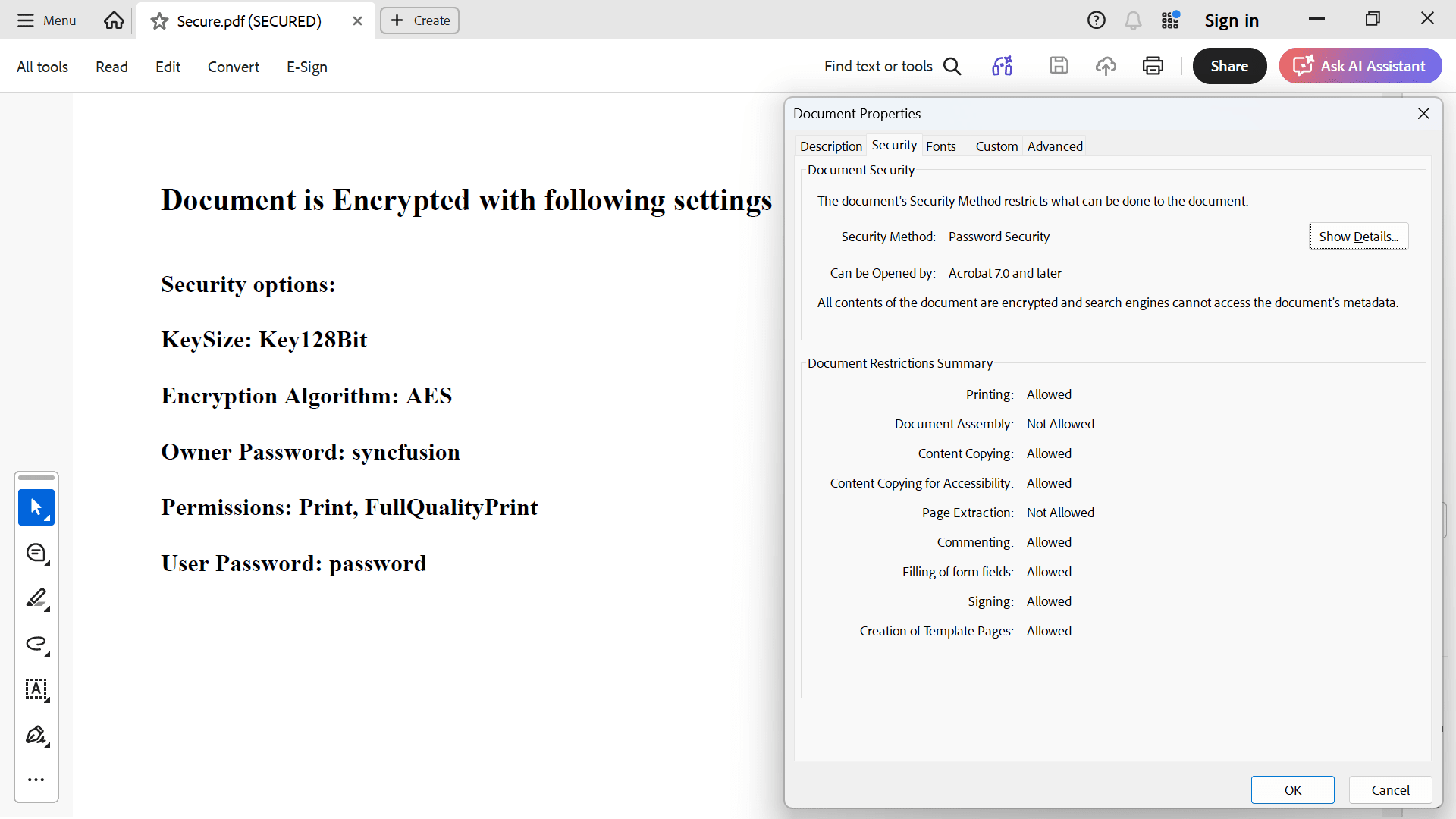Screen dimensions: 1456x819
Task: Click the Create button
Action: pos(420,20)
